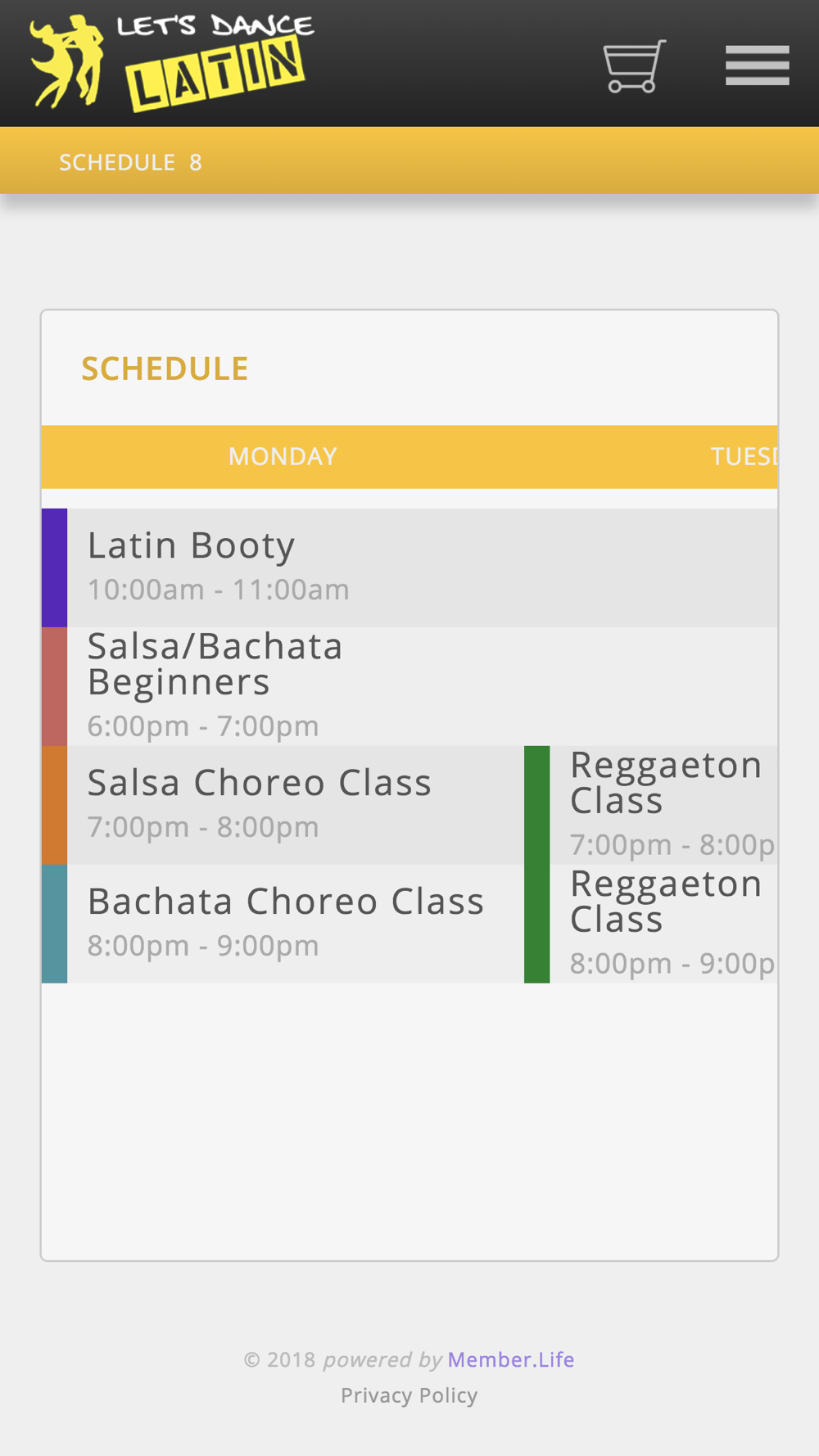Click the green Reggaeton color bar
The width and height of the screenshot is (819, 1456).
click(536, 864)
